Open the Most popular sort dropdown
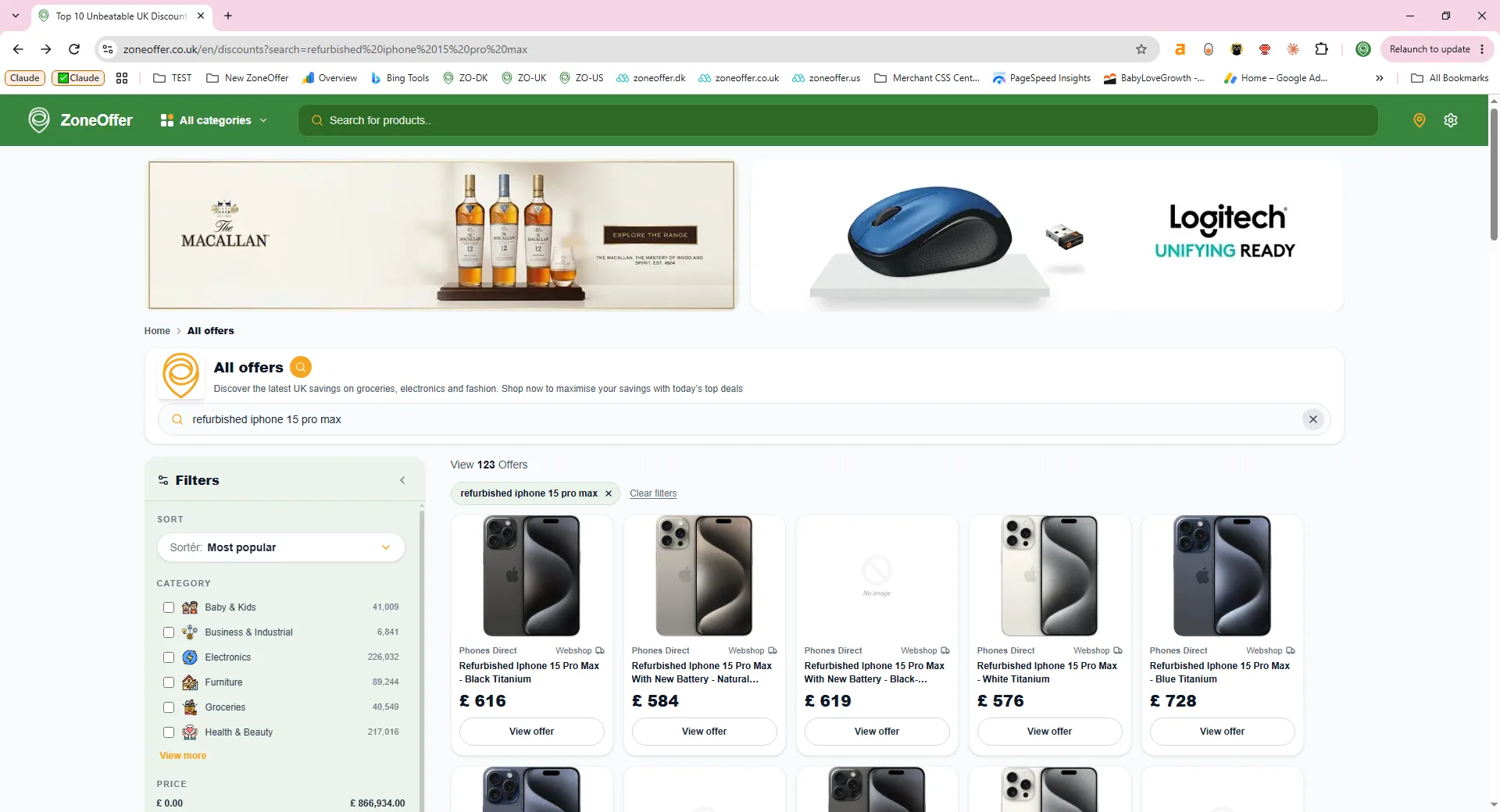The height and width of the screenshot is (812, 1500). (x=281, y=547)
